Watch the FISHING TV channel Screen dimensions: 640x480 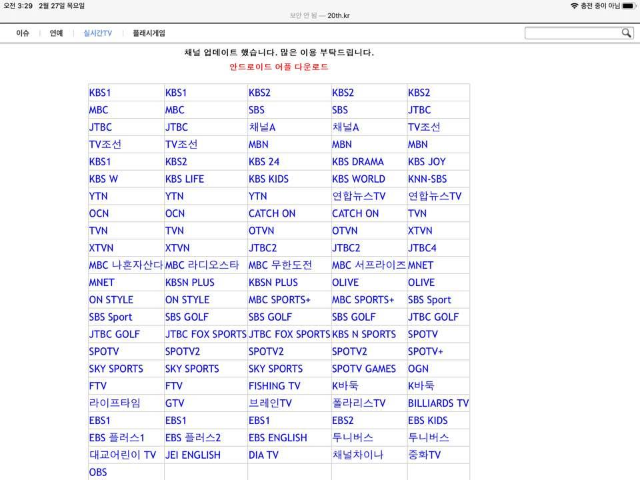pyautogui.click(x=274, y=386)
